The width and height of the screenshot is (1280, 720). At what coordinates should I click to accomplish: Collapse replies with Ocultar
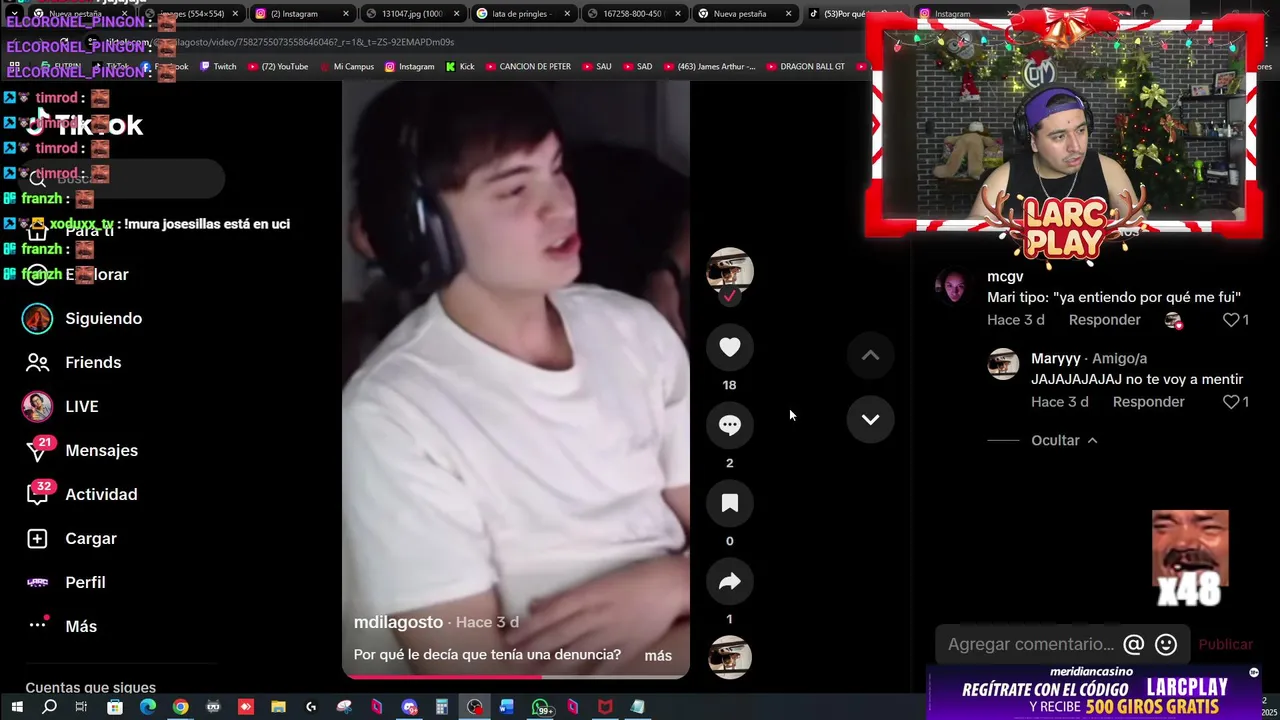click(1064, 440)
